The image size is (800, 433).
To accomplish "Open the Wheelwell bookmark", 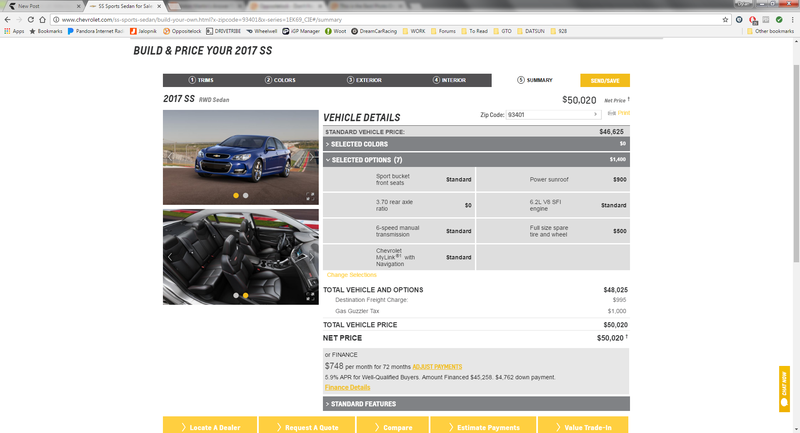I will pyautogui.click(x=262, y=31).
